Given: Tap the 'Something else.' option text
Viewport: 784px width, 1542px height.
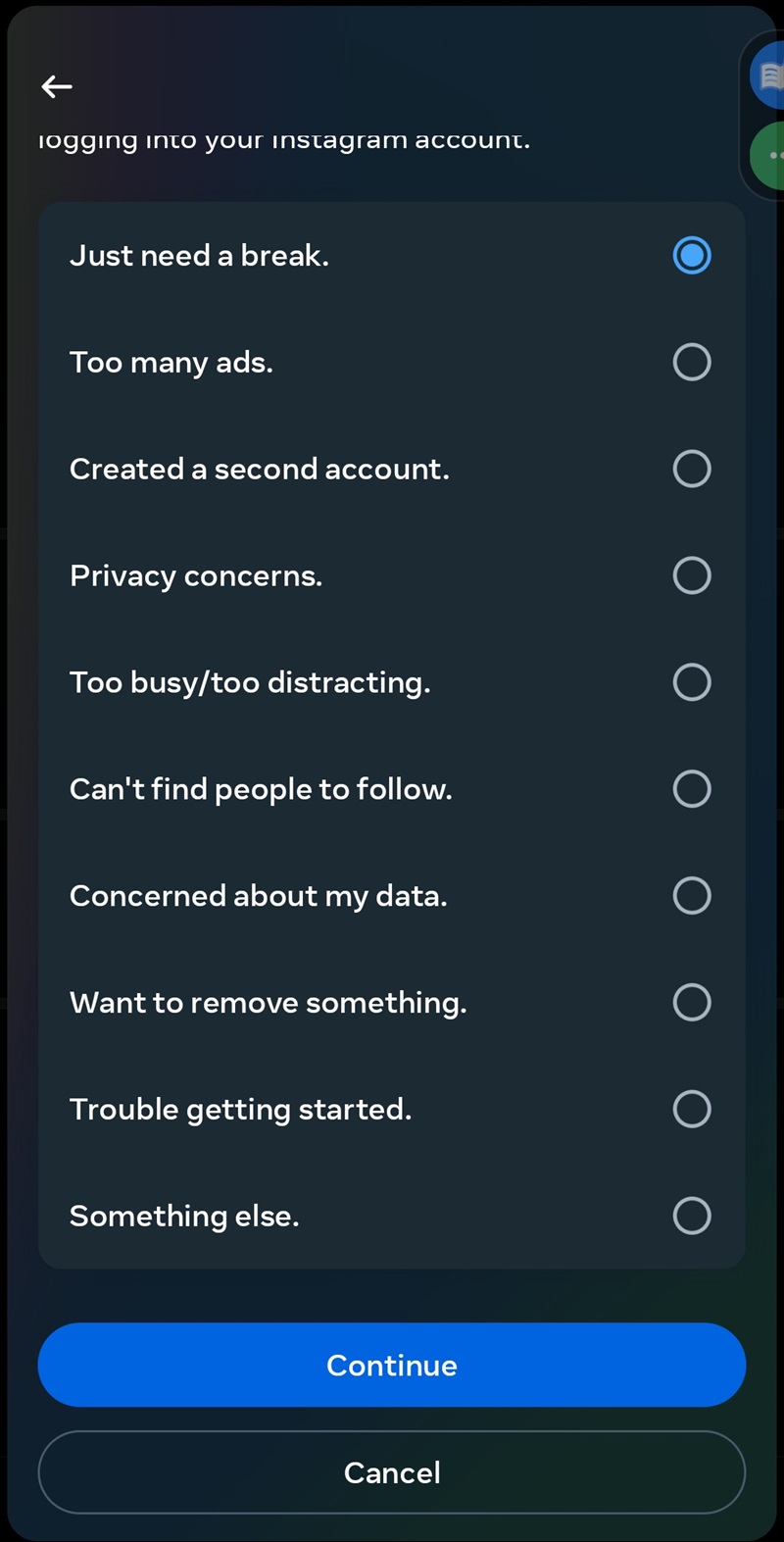Looking at the screenshot, I should tap(184, 1217).
